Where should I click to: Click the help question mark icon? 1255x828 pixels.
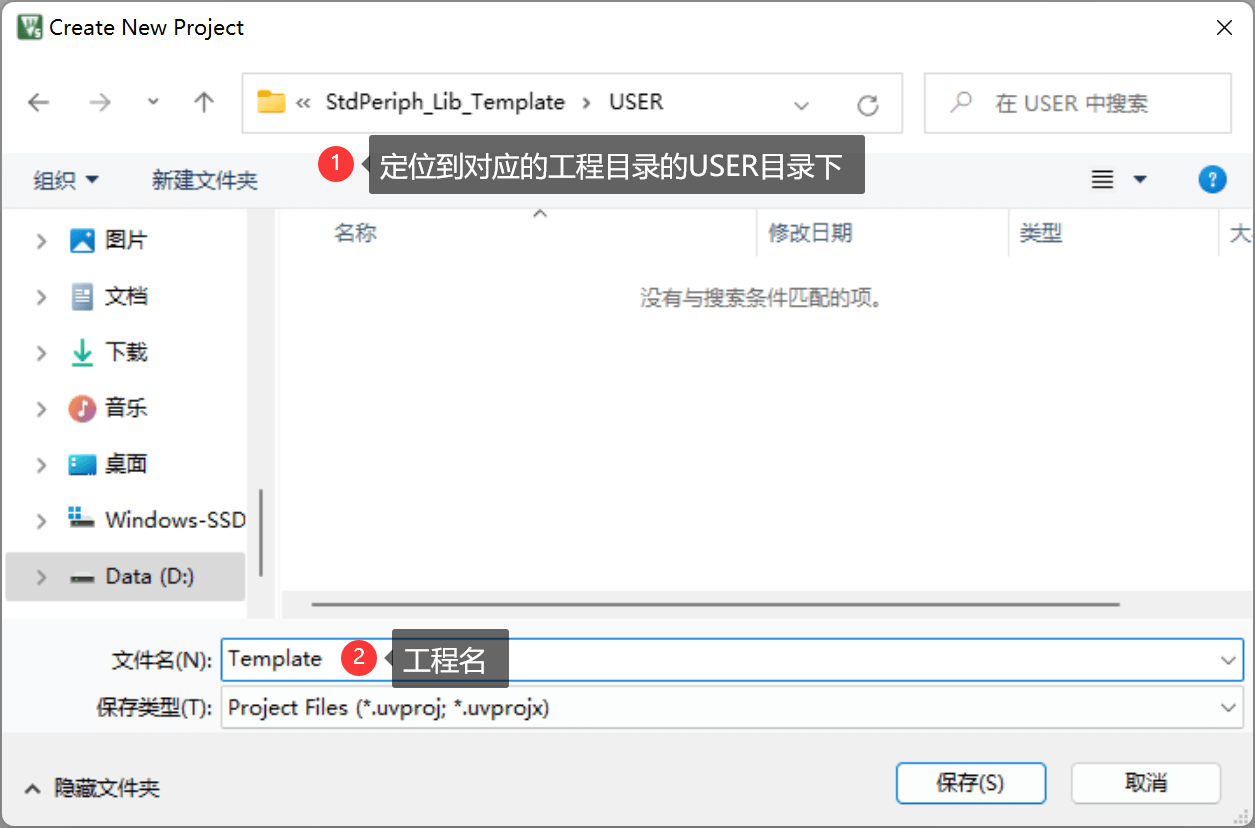coord(1212,179)
